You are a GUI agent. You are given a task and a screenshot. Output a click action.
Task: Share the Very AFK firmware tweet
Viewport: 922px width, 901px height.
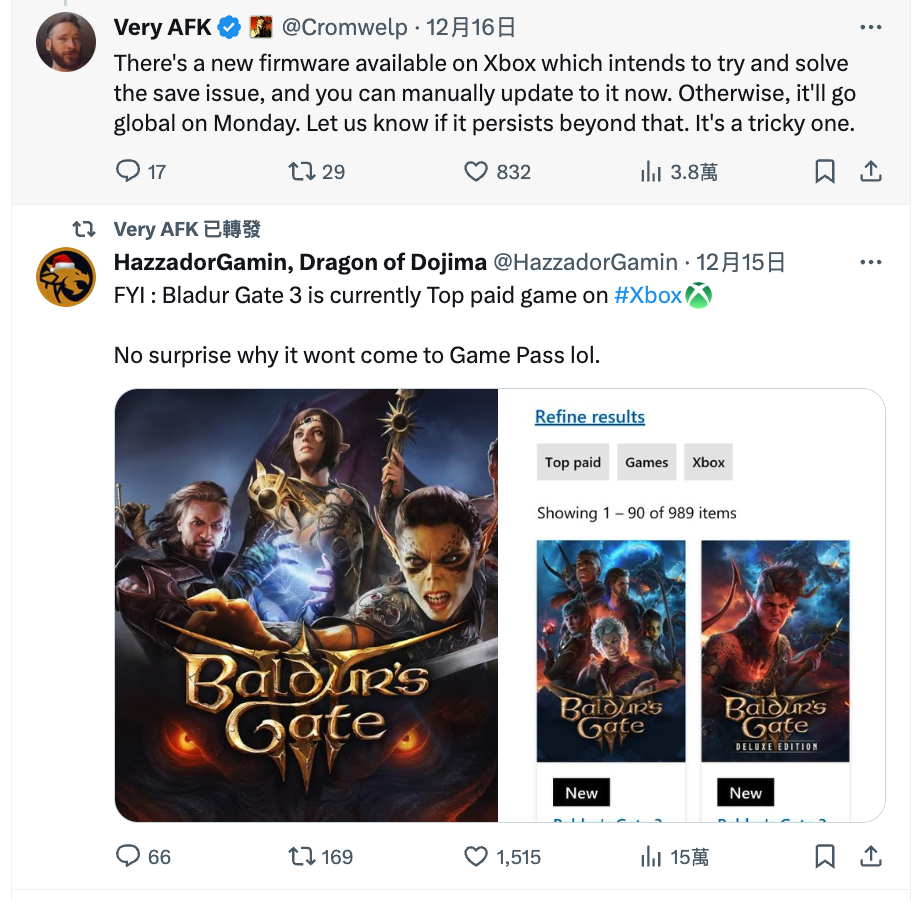(871, 171)
